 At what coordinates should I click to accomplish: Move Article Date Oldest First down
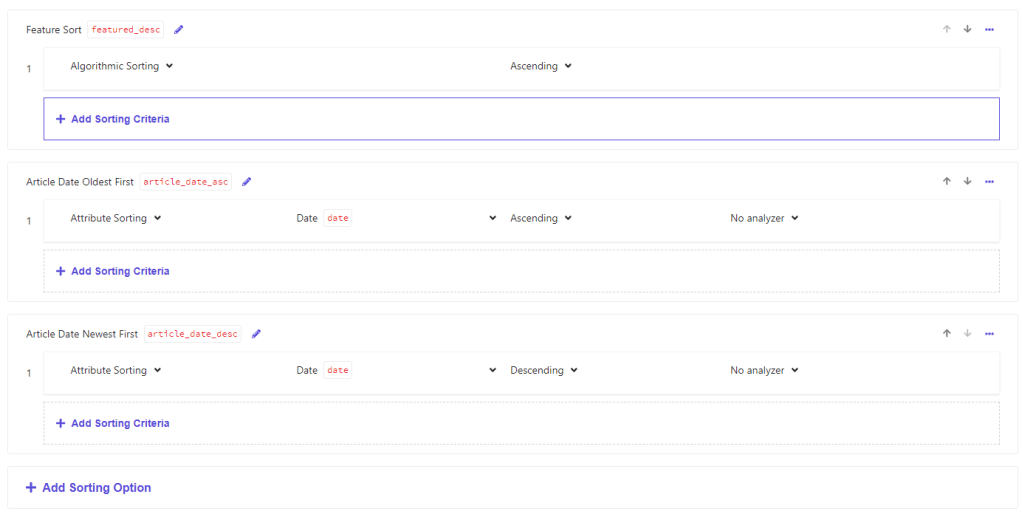(967, 181)
